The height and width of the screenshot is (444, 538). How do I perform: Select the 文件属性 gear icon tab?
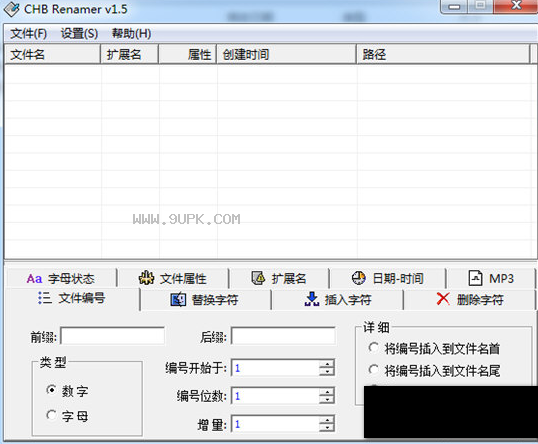click(x=173, y=278)
